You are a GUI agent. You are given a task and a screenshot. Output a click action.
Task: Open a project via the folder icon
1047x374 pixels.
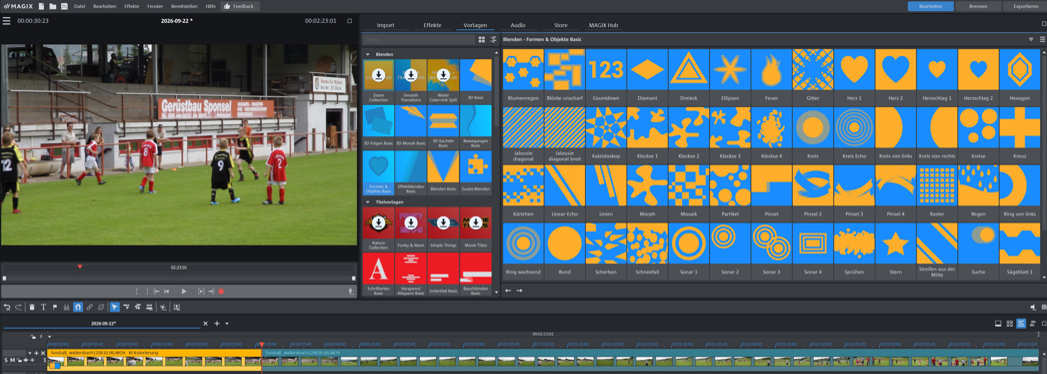click(53, 6)
